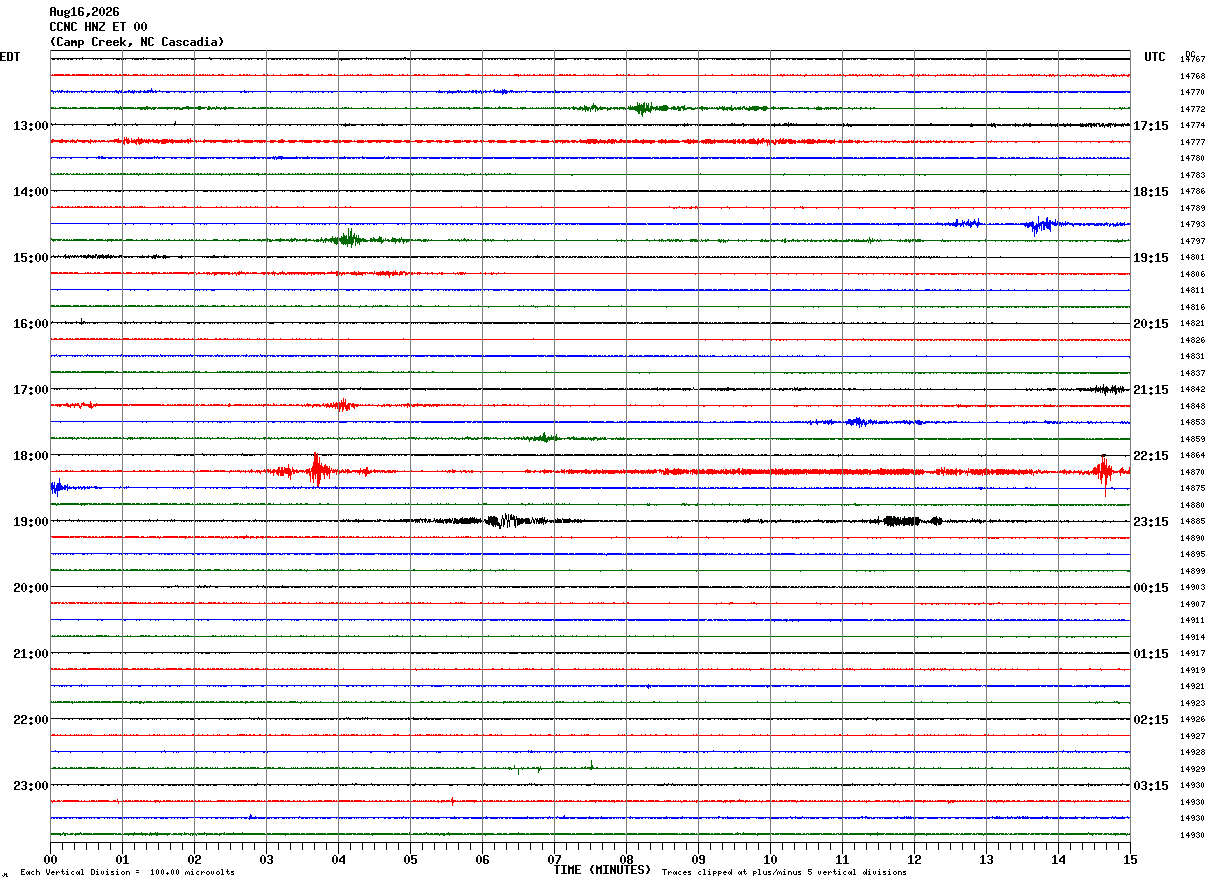
Task: Click the blue event on 14:30 trace
Action: coord(1040,224)
